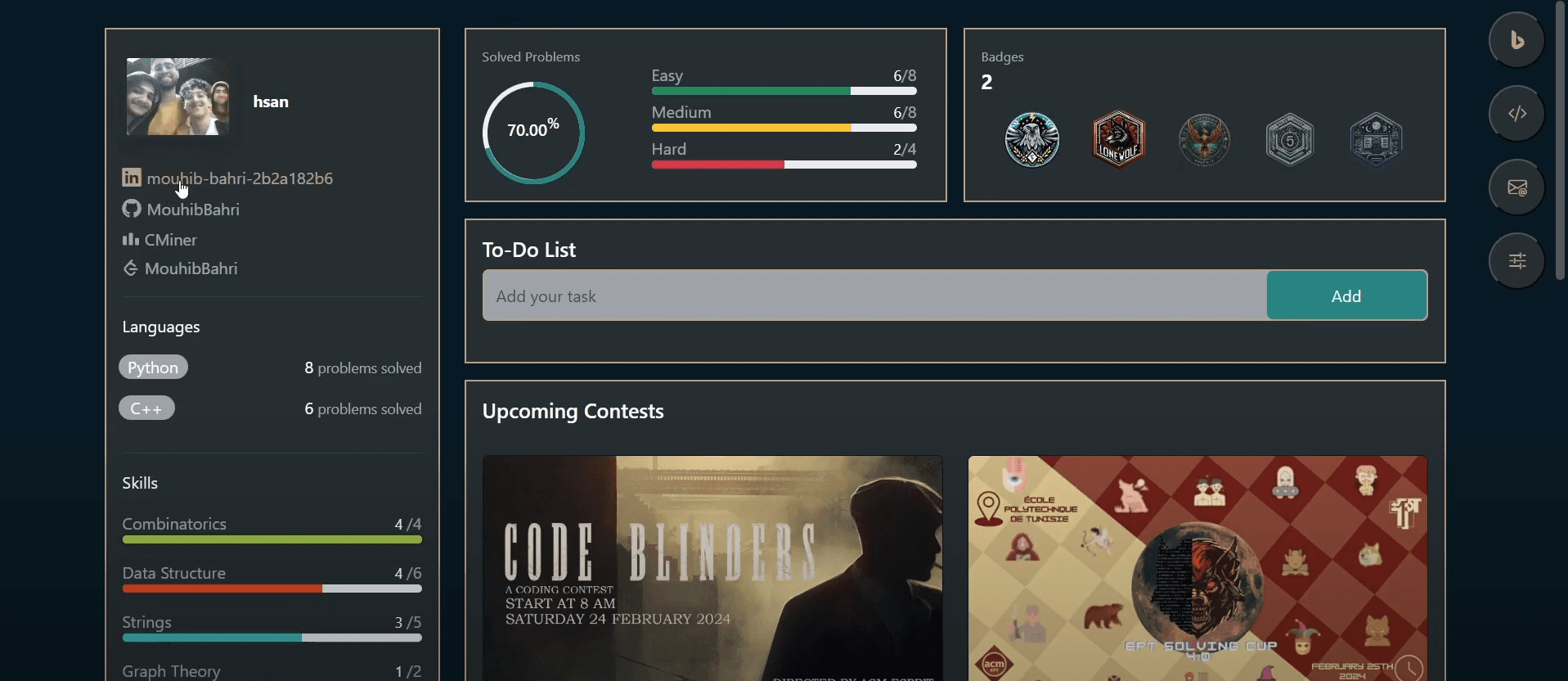Open the EPT Solving Cup contest poster
Image resolution: width=1568 pixels, height=681 pixels.
tap(1198, 568)
